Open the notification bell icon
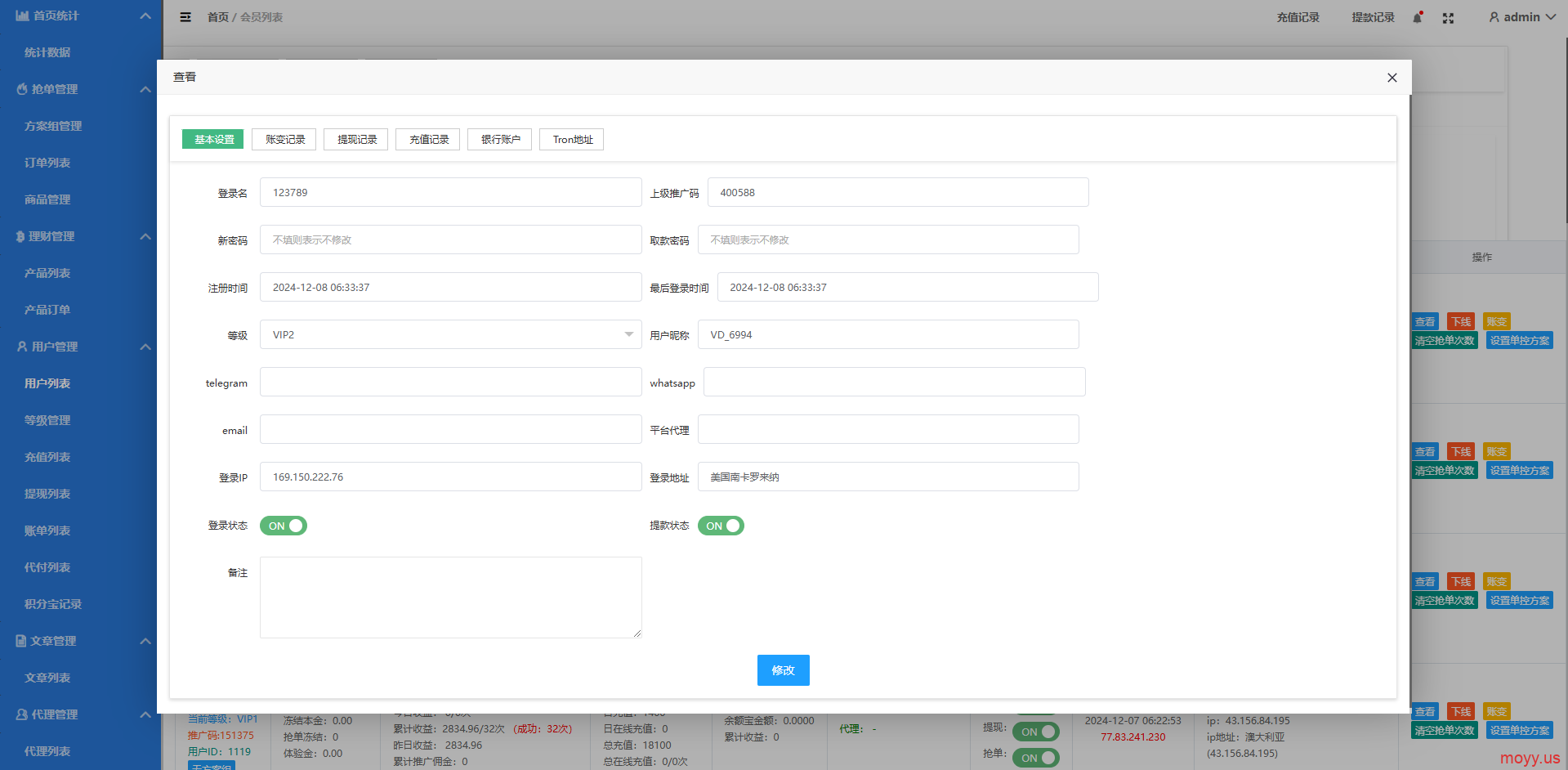 (x=1418, y=17)
